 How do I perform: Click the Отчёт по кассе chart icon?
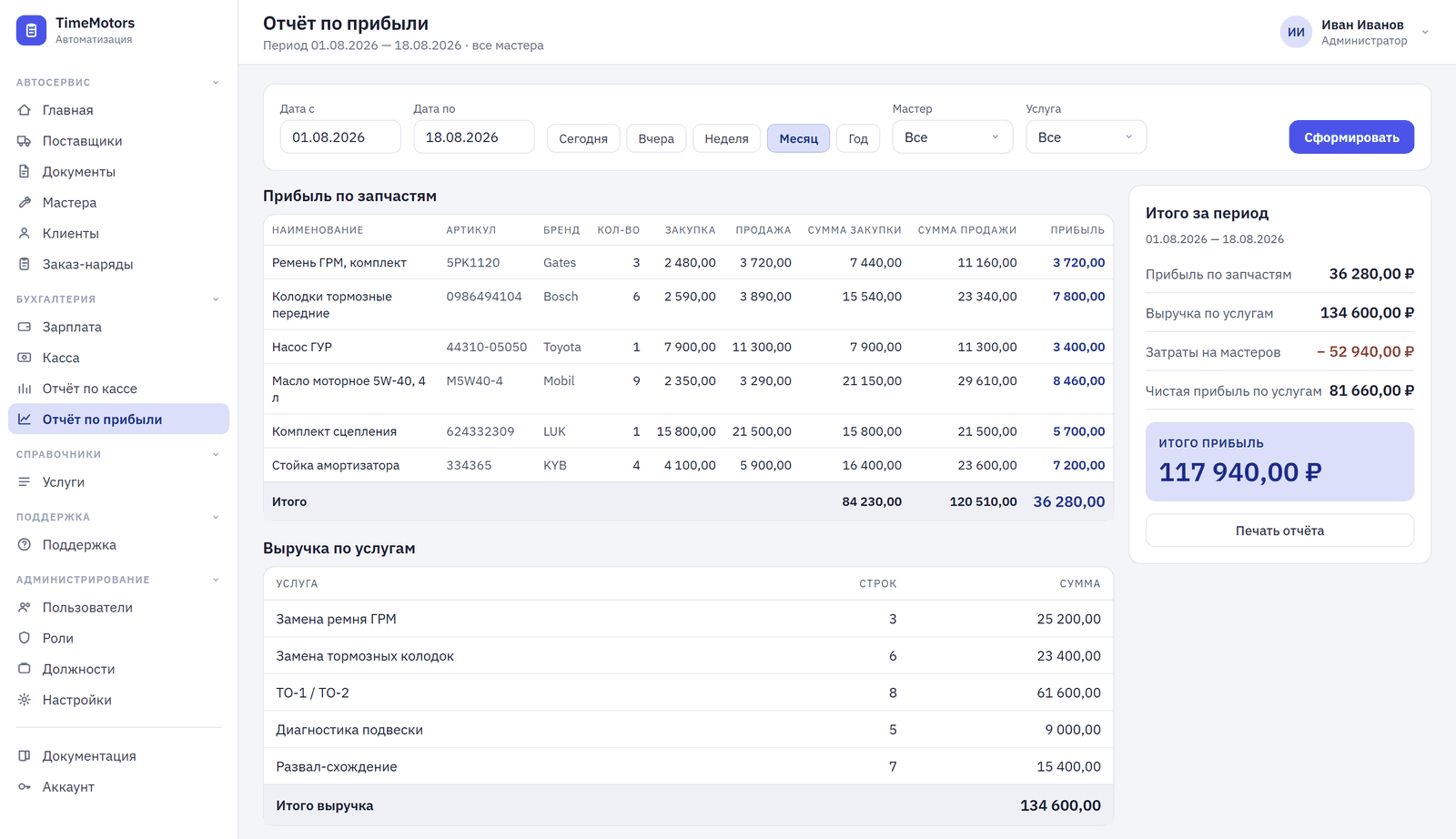tap(25, 389)
